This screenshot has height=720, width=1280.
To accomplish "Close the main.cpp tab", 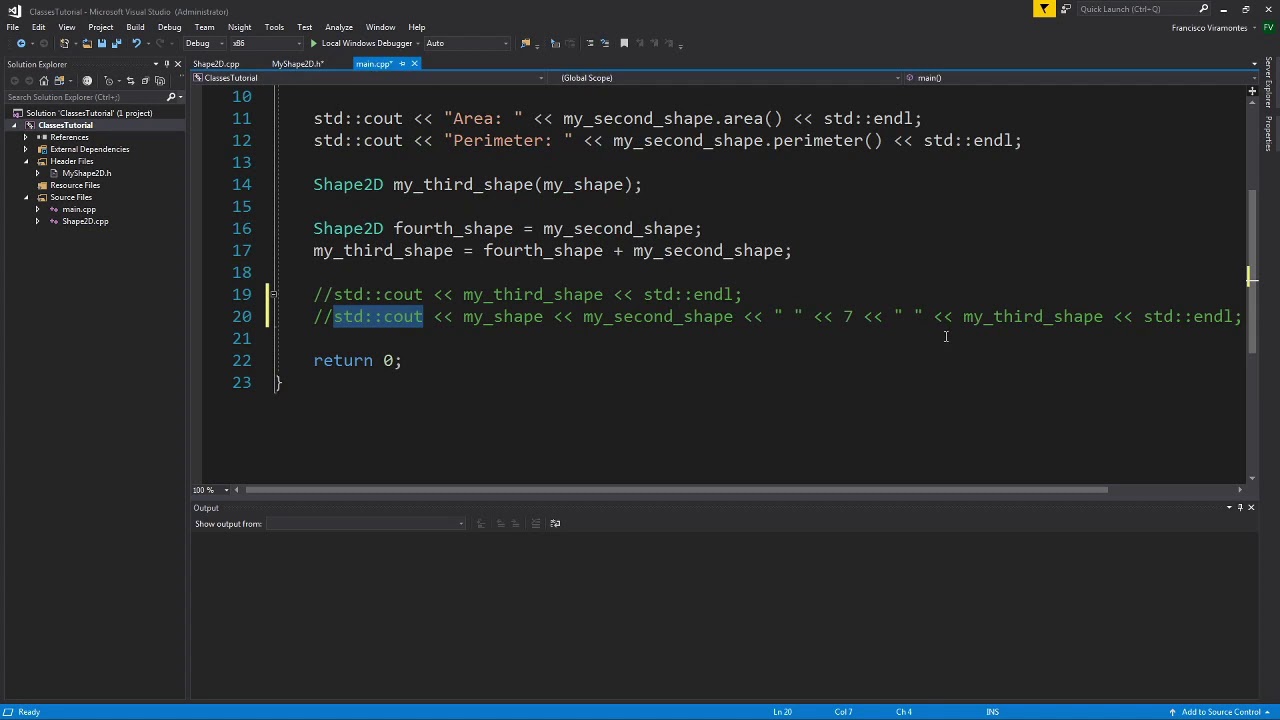I will coord(414,64).
